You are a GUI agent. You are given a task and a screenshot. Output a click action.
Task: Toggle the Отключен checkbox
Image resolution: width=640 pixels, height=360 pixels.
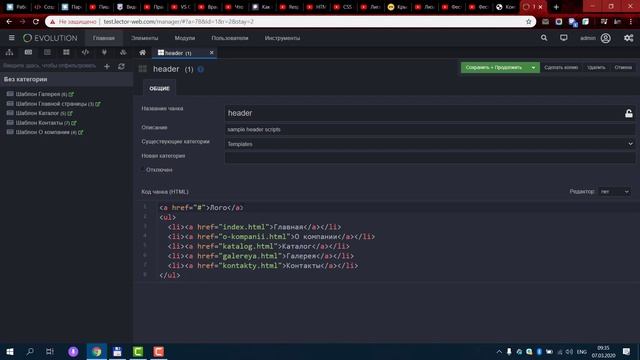point(143,169)
